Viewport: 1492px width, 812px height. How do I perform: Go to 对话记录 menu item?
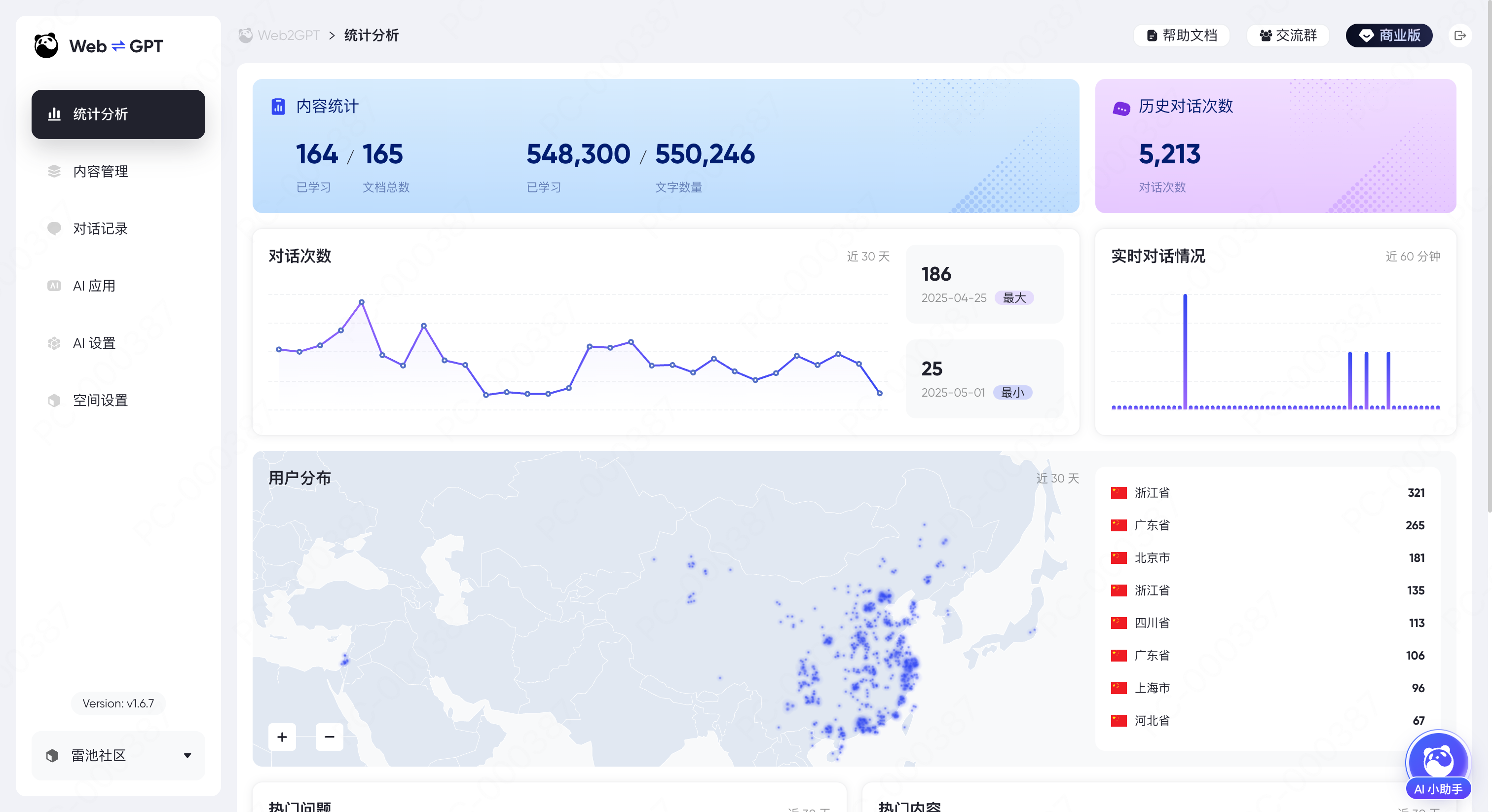[100, 228]
